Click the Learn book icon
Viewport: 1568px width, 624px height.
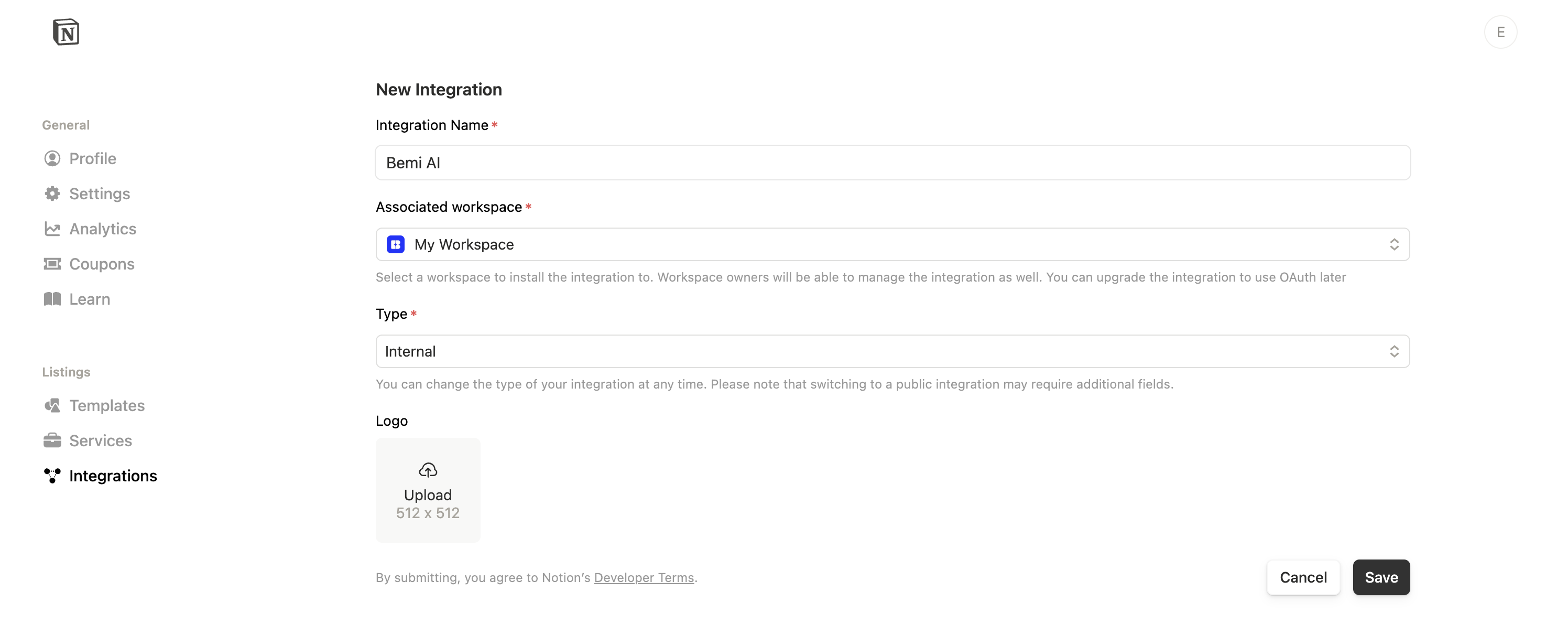pos(52,299)
